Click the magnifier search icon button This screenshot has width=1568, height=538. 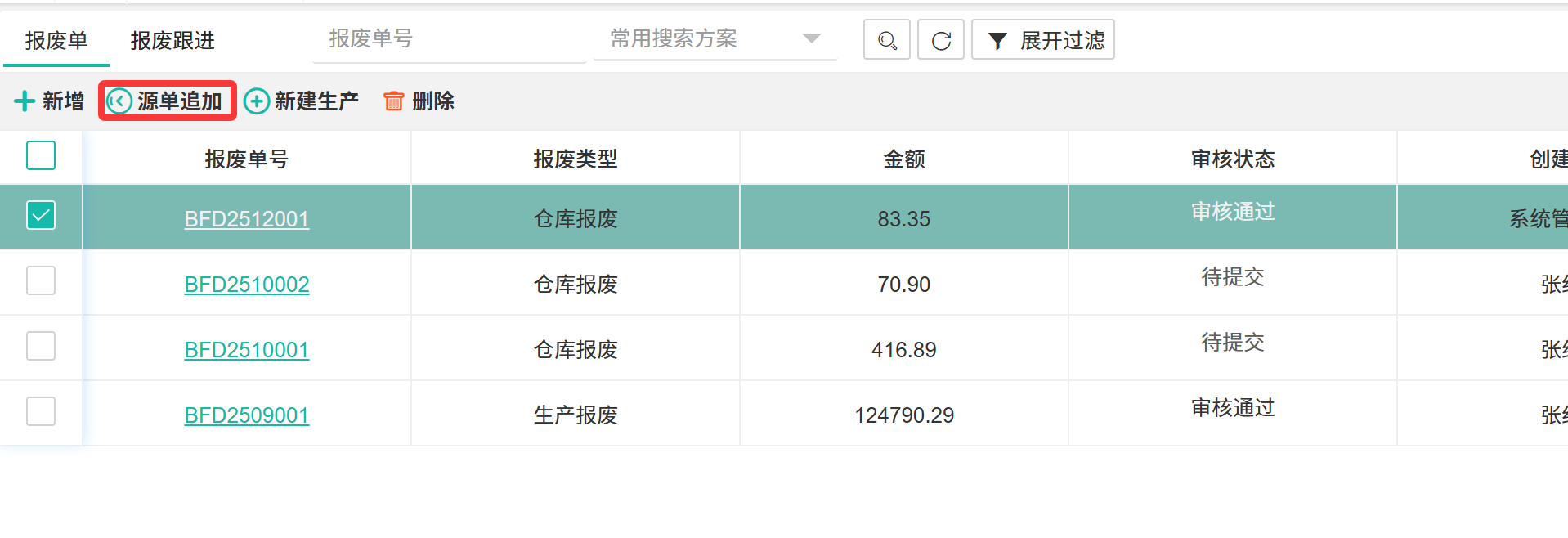(886, 40)
